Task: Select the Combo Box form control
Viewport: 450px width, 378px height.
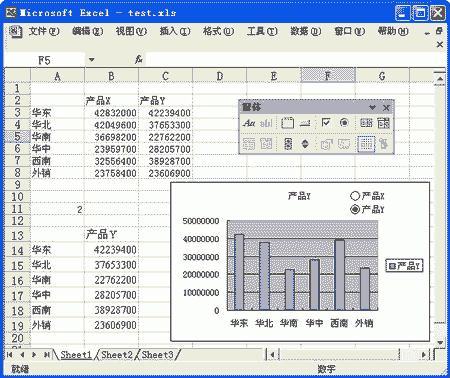Action: pyautogui.click(x=384, y=123)
